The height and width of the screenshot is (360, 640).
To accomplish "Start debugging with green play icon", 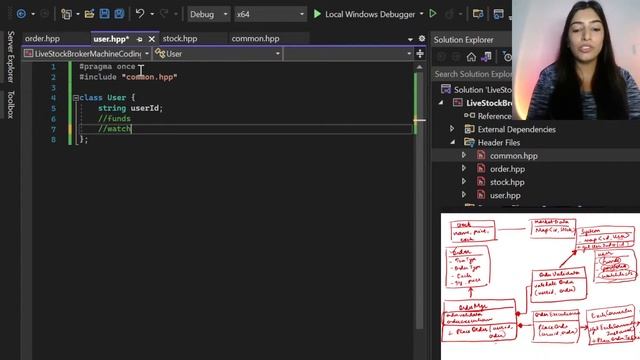I will point(317,14).
